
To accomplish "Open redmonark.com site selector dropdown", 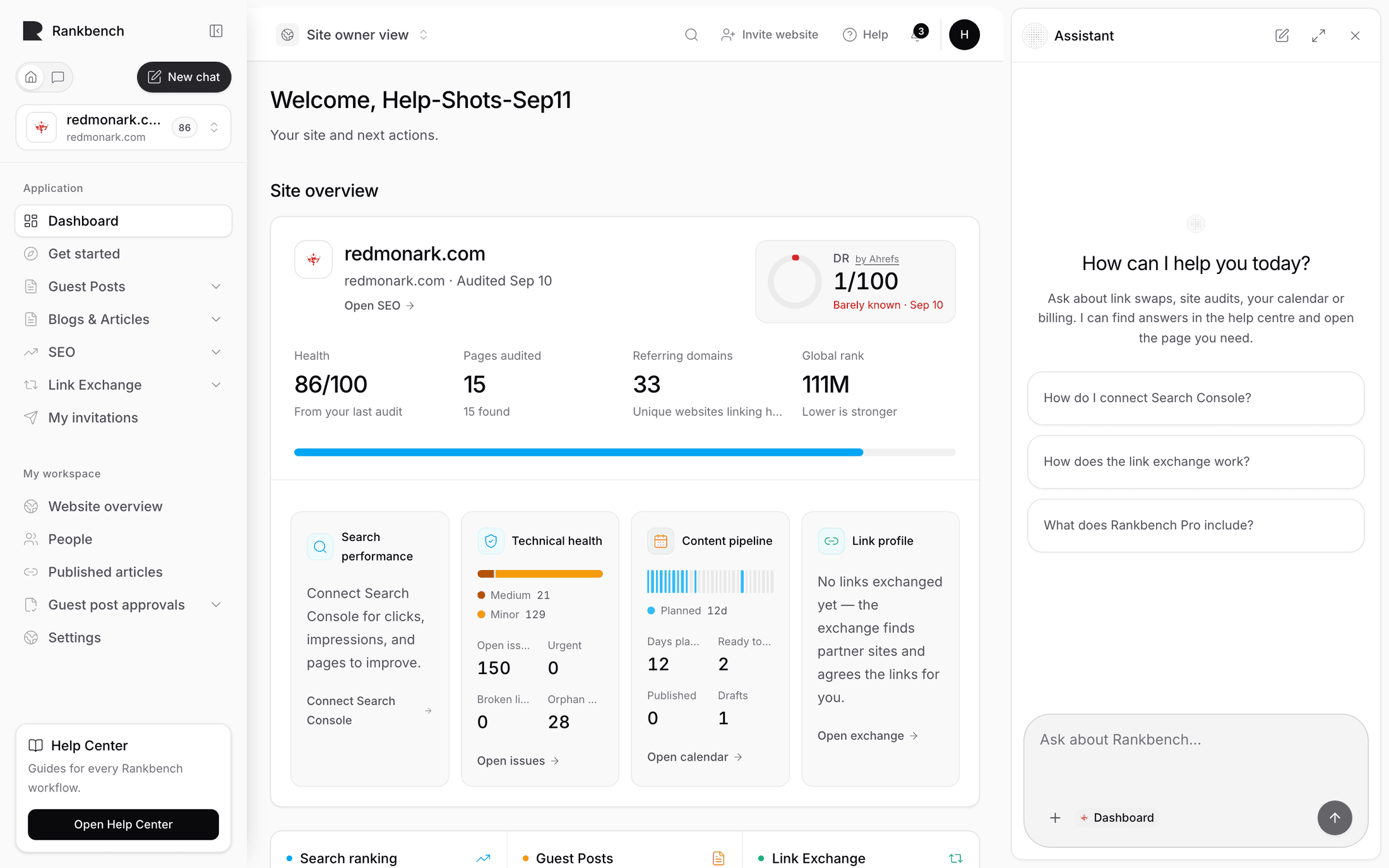I will pyautogui.click(x=123, y=128).
